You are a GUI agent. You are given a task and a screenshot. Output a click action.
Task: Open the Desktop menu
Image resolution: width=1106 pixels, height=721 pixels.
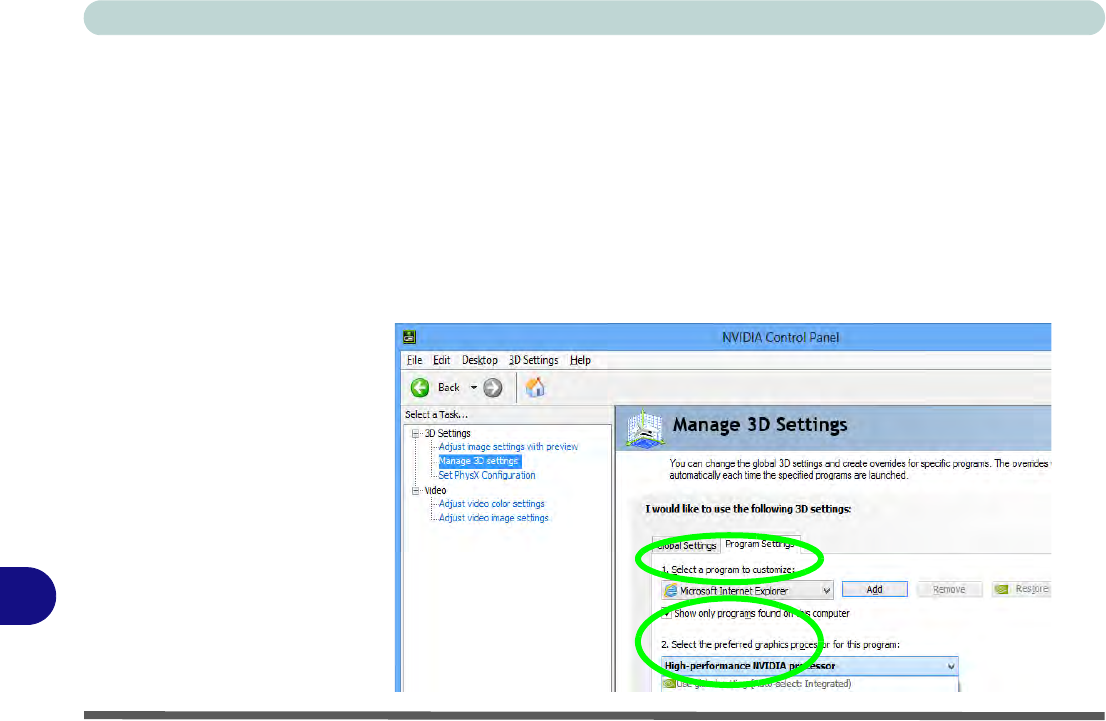[480, 360]
